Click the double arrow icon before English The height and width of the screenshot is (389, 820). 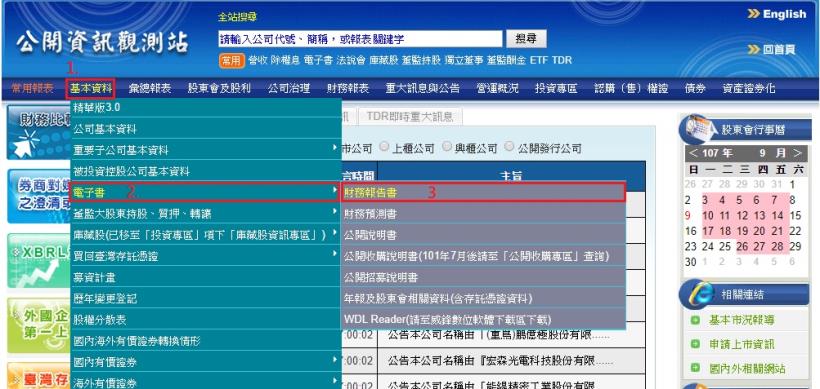coord(754,14)
